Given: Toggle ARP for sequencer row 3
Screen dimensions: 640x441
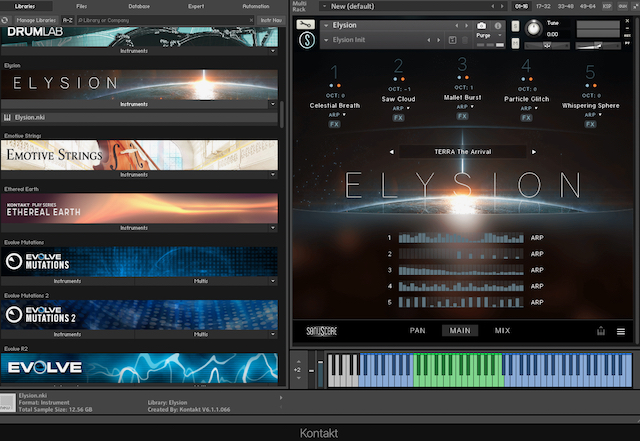Looking at the screenshot, I should pos(537,270).
